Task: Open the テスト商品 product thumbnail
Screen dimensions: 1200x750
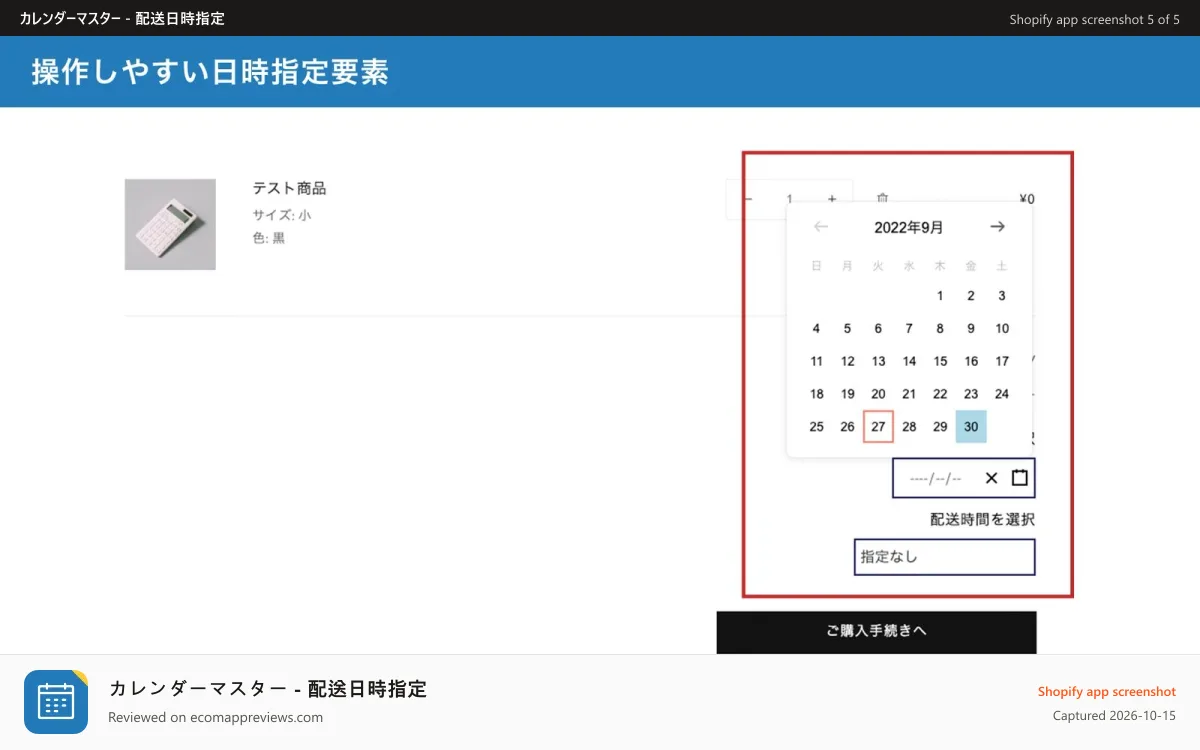Action: pos(170,224)
